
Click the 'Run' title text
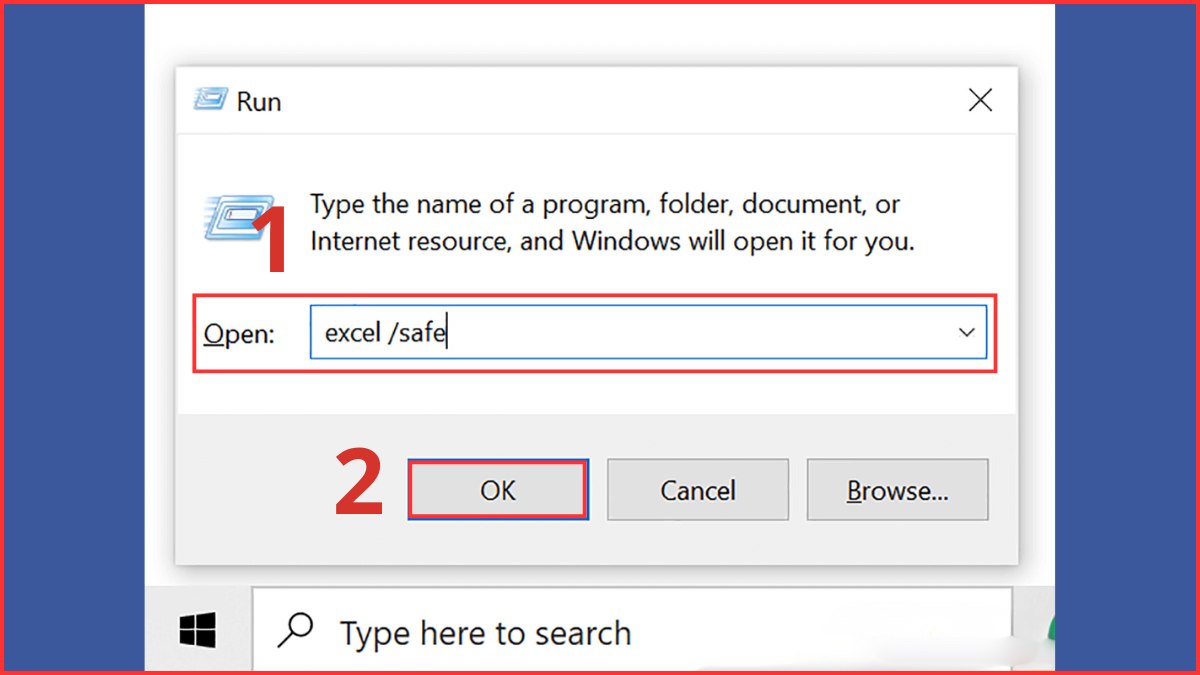click(x=259, y=101)
